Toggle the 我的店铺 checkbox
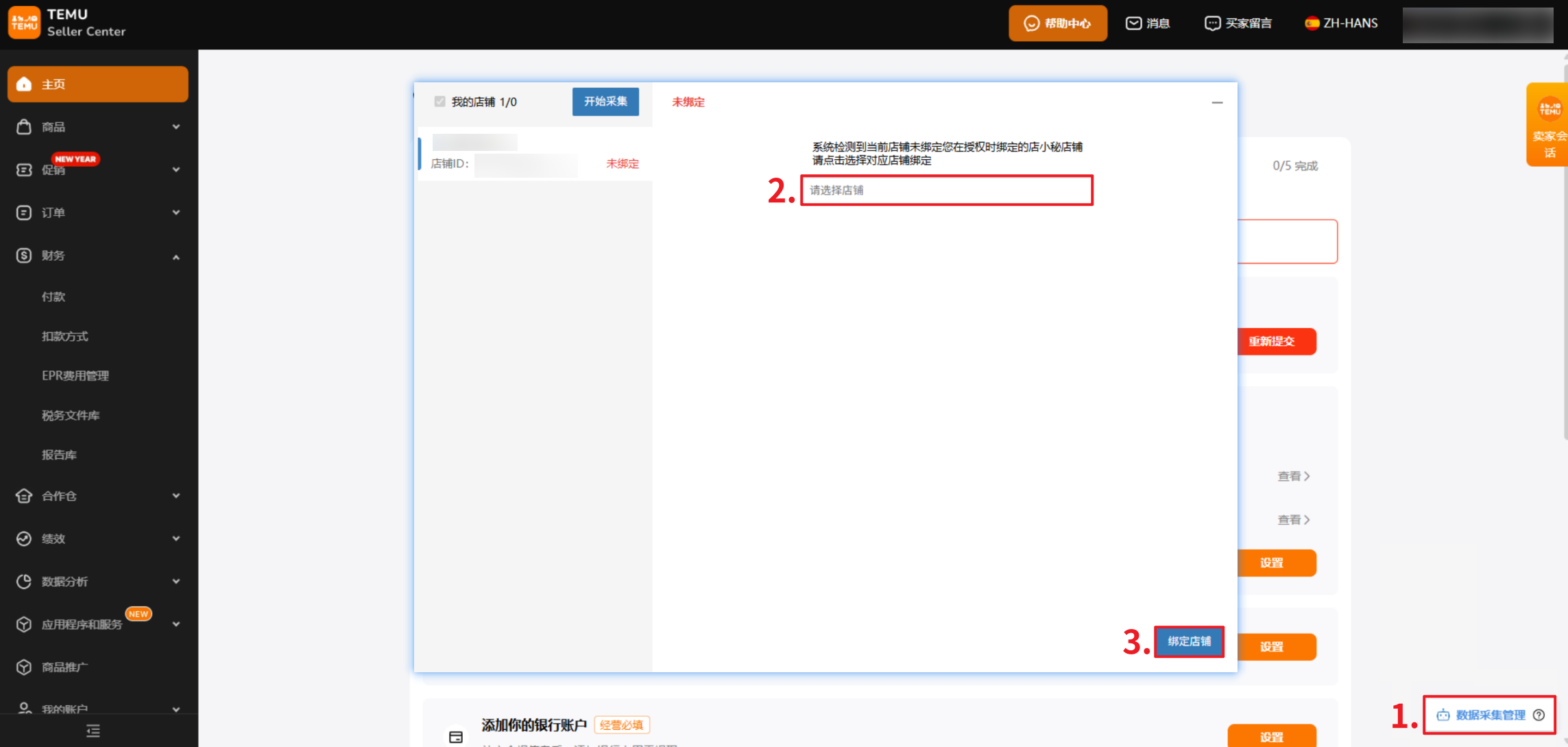This screenshot has width=1568, height=747. click(440, 102)
